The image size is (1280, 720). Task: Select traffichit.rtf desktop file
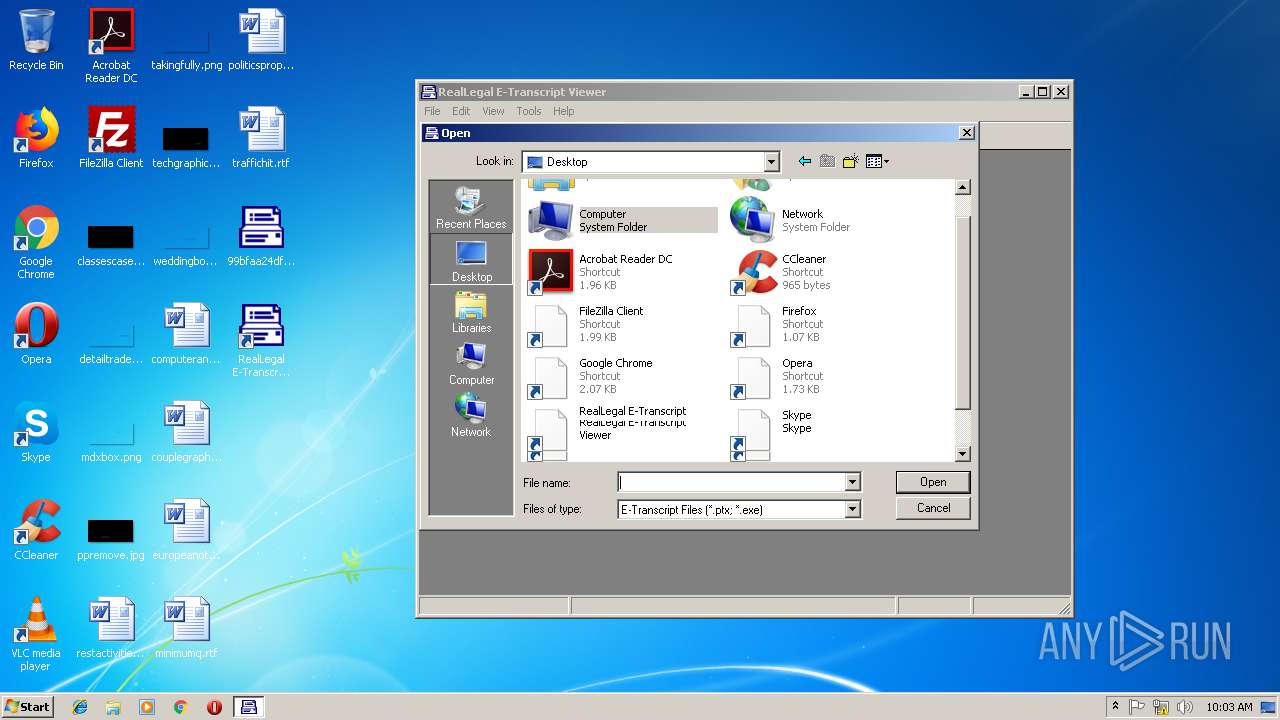[261, 138]
